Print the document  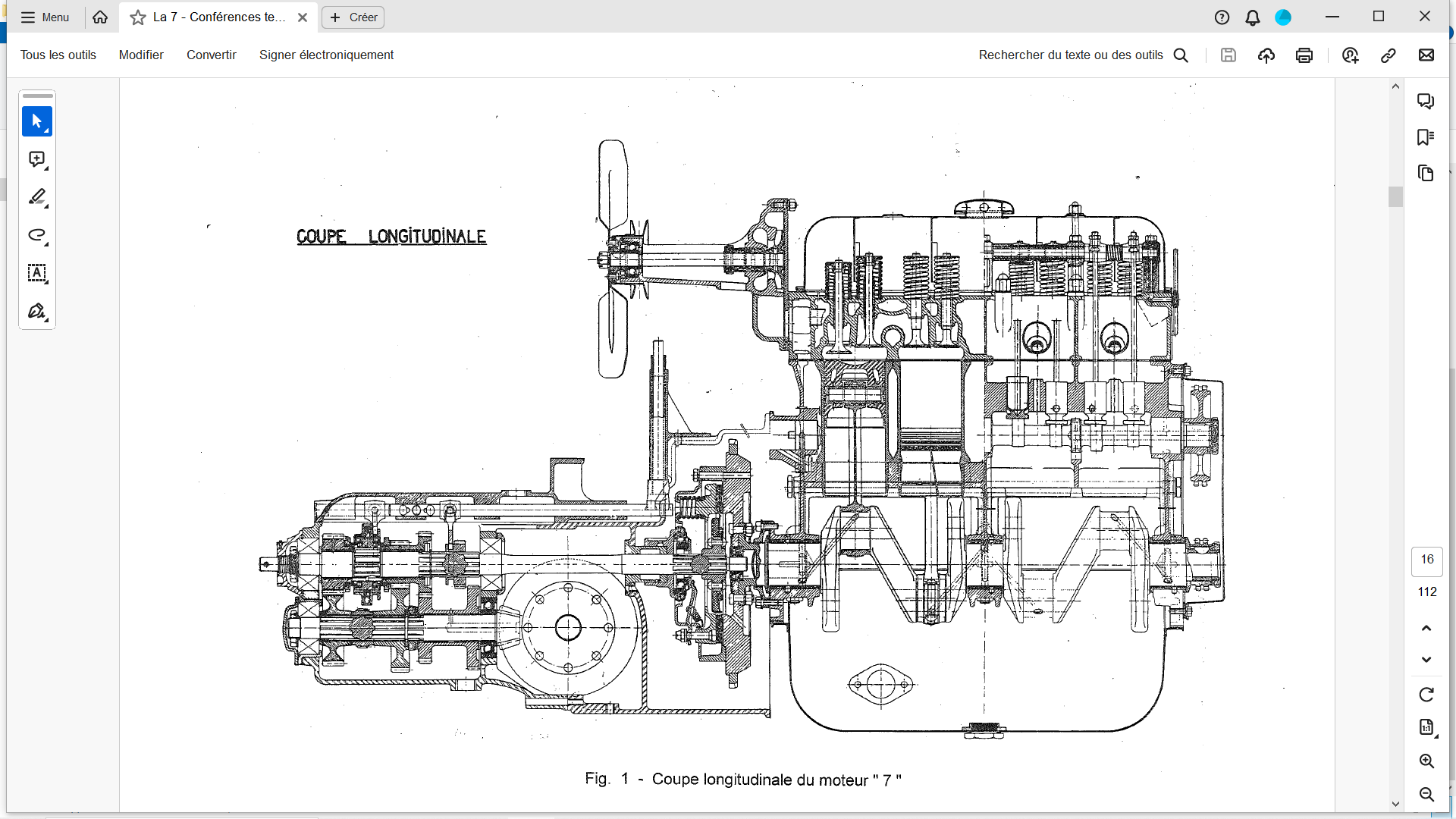[x=1304, y=55]
